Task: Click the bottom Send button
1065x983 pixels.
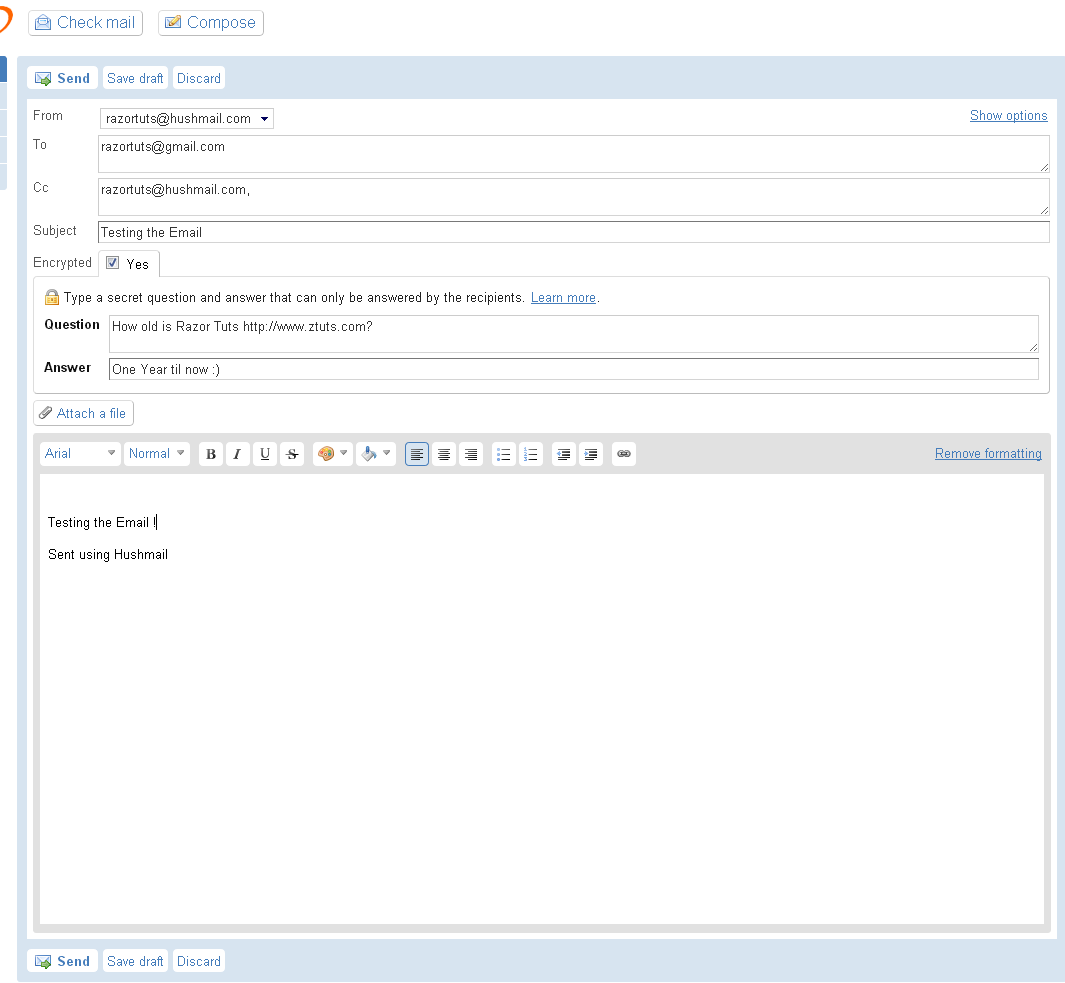Action: (62, 961)
